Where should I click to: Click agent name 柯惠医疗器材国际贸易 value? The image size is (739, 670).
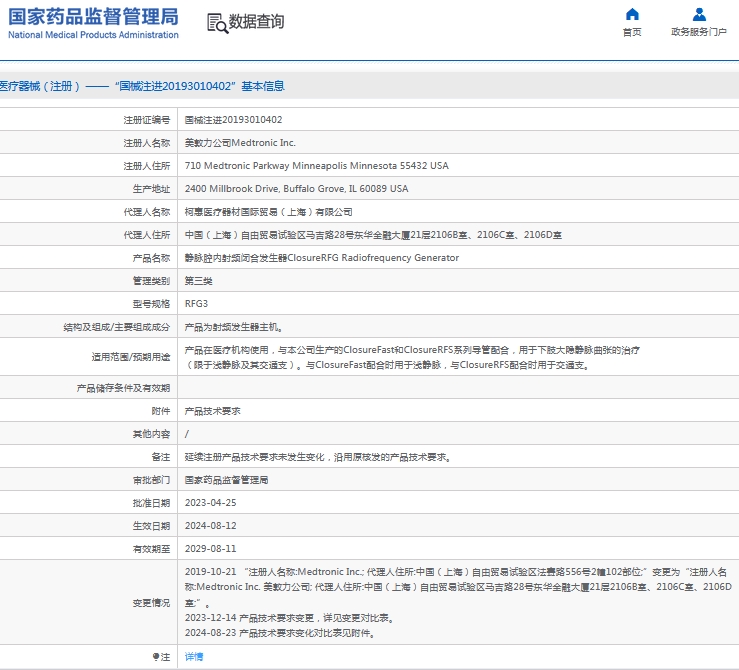(268, 212)
